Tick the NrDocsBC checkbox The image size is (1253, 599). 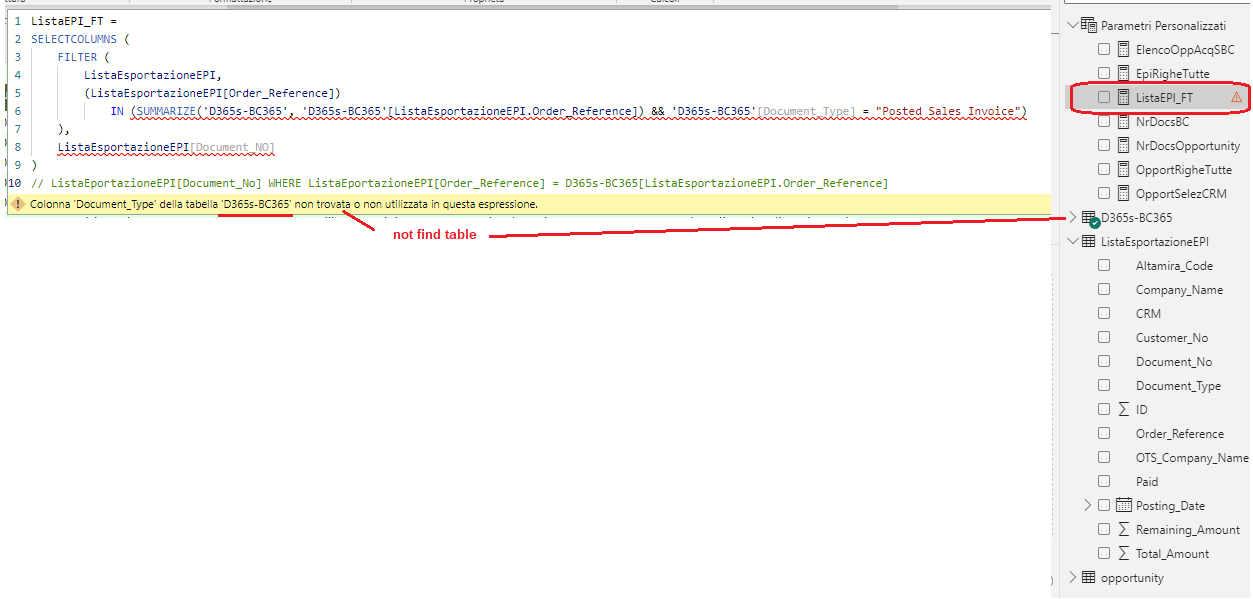[x=1104, y=121]
